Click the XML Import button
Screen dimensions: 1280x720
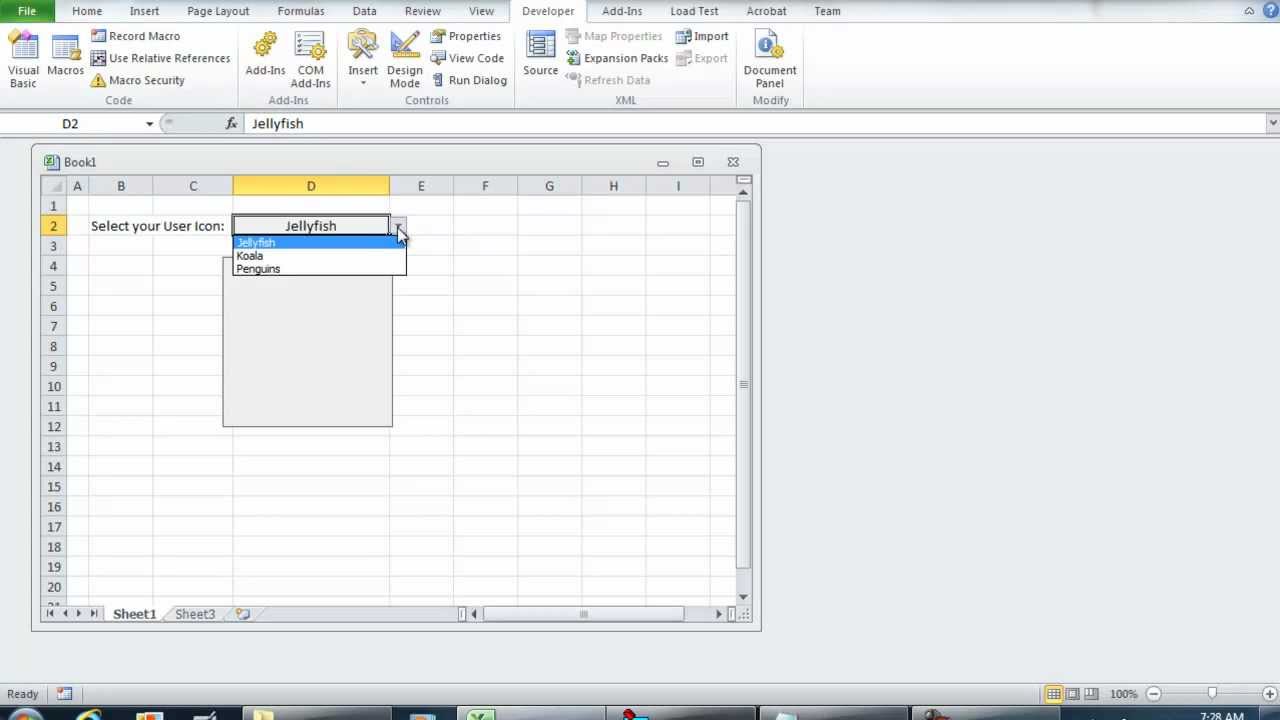click(702, 36)
